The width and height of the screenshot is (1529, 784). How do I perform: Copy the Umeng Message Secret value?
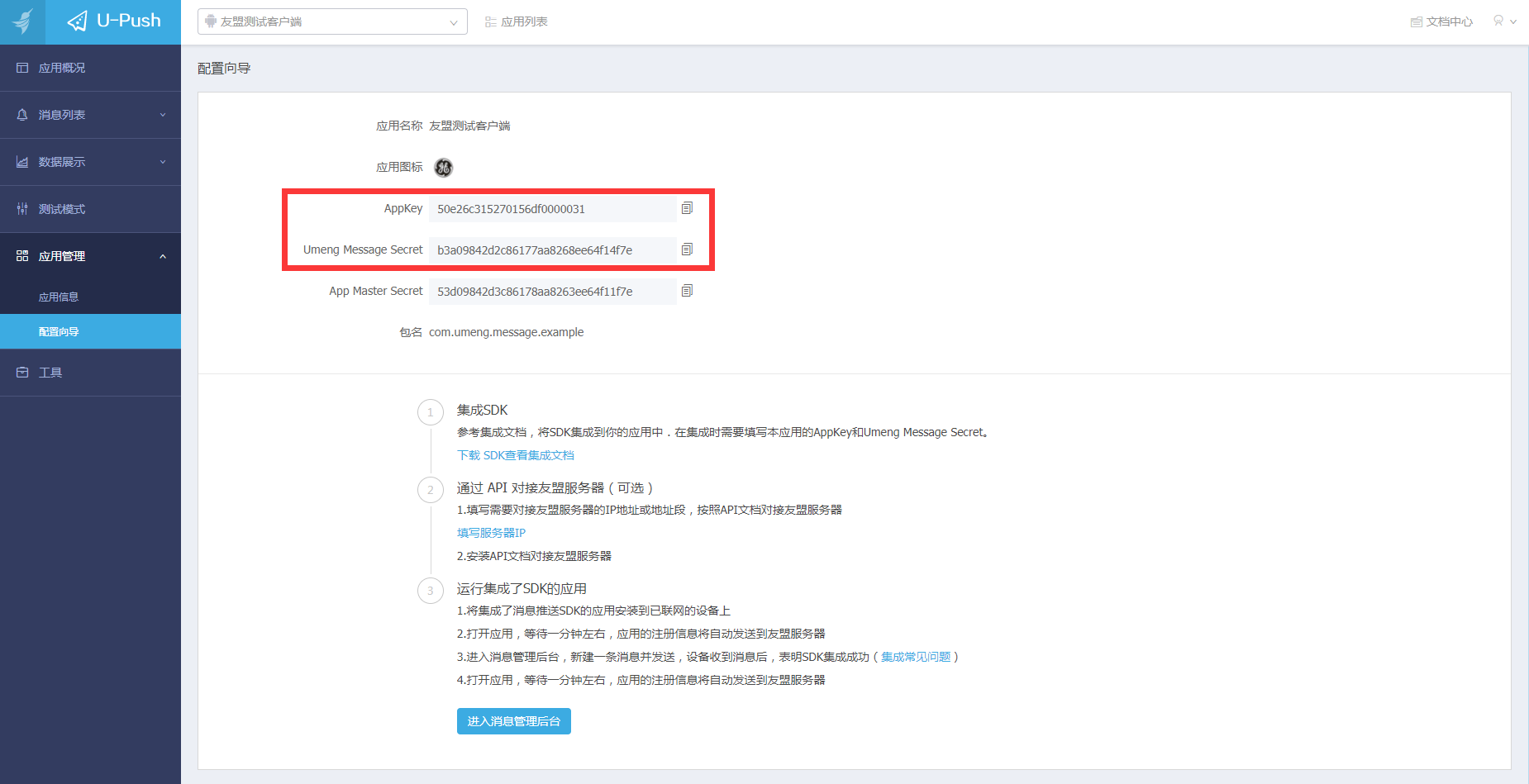[687, 249]
